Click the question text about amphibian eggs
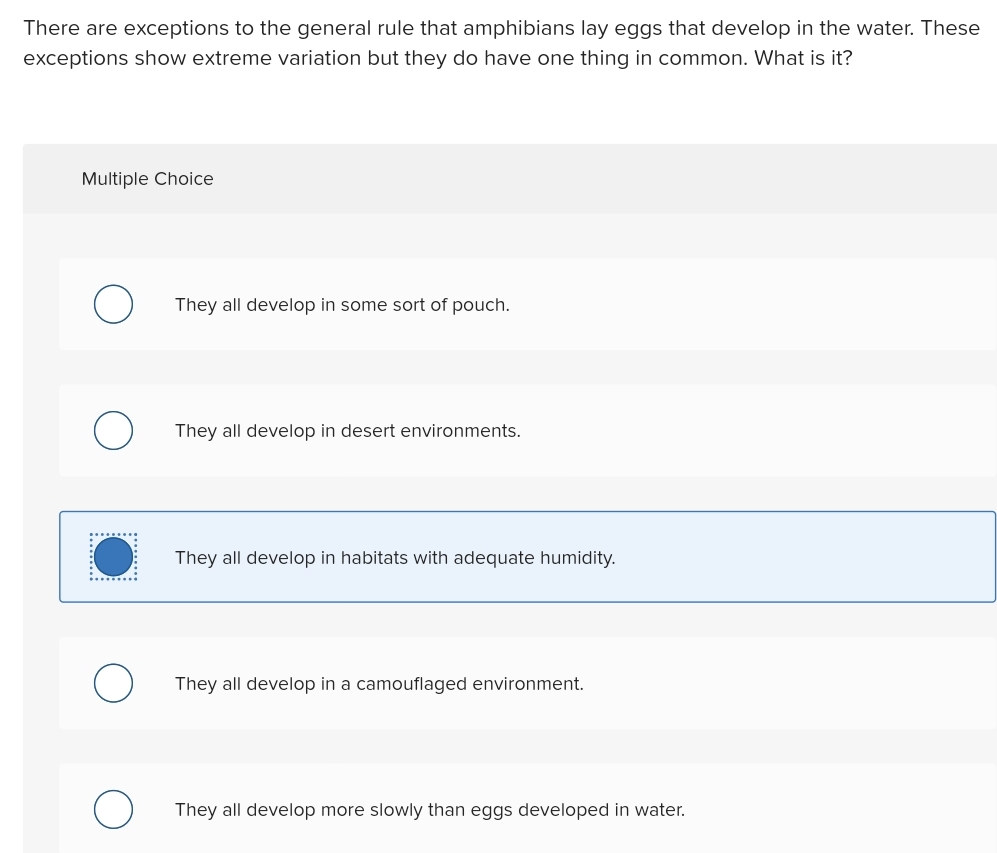Viewport: 997px width, 853px height. coord(500,42)
